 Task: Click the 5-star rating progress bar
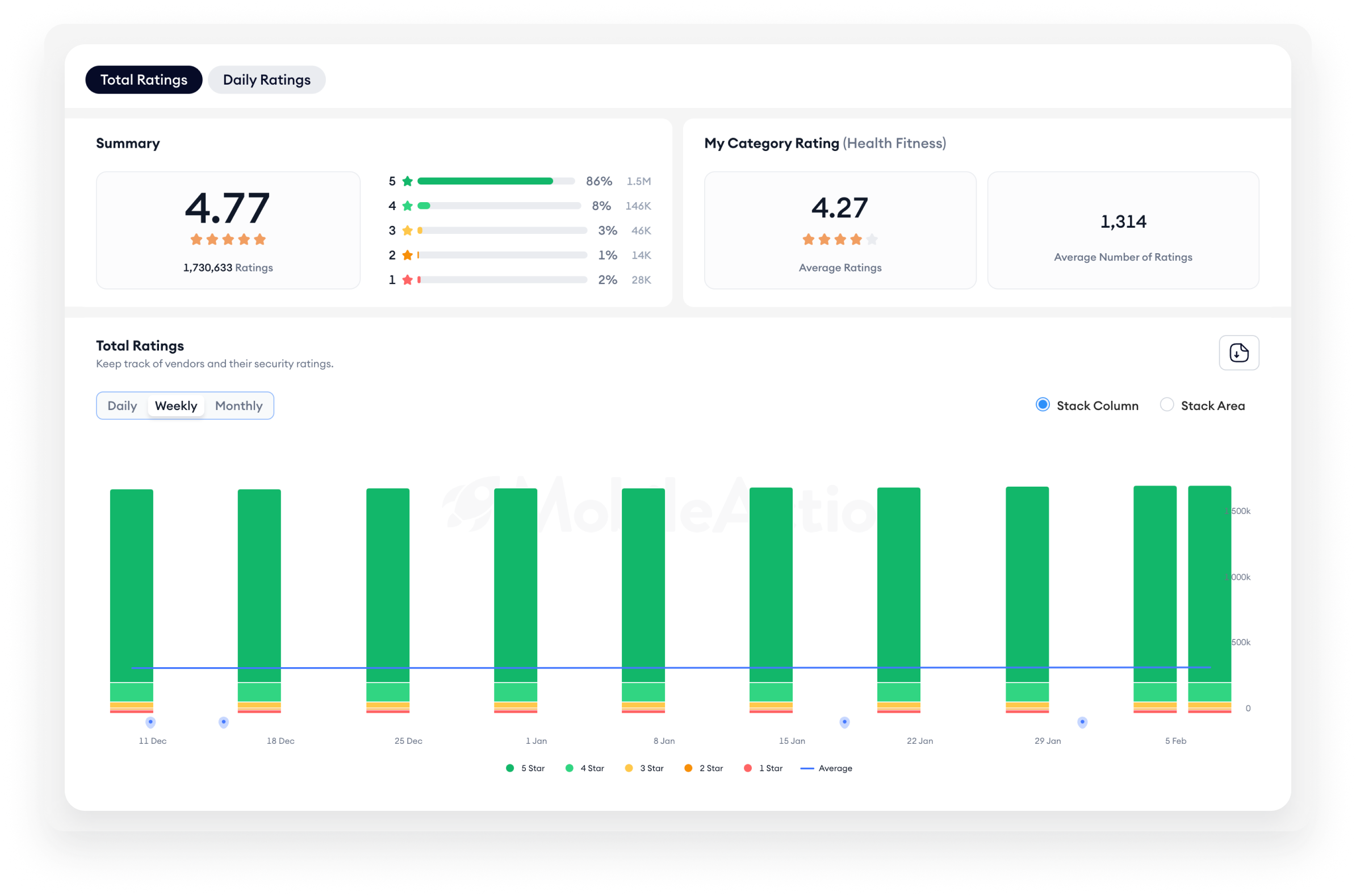pyautogui.click(x=496, y=181)
